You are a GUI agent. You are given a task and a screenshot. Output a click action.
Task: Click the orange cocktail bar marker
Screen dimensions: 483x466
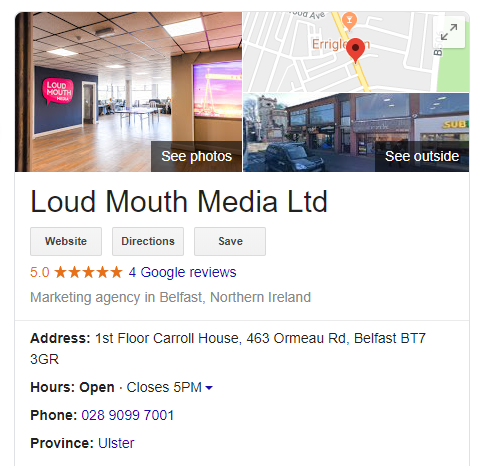coord(349,21)
